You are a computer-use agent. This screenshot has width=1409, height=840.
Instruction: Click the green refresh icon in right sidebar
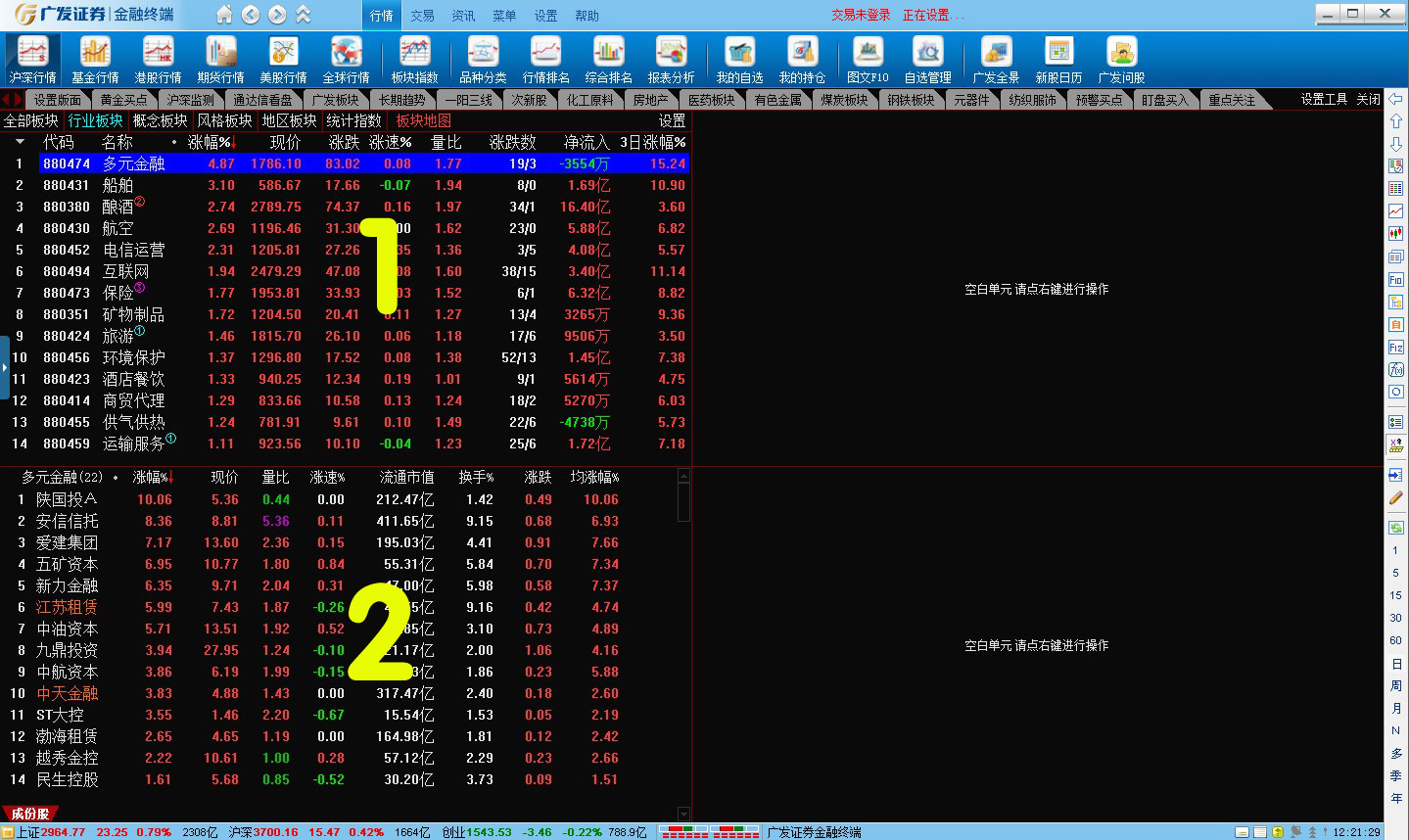[x=1395, y=528]
